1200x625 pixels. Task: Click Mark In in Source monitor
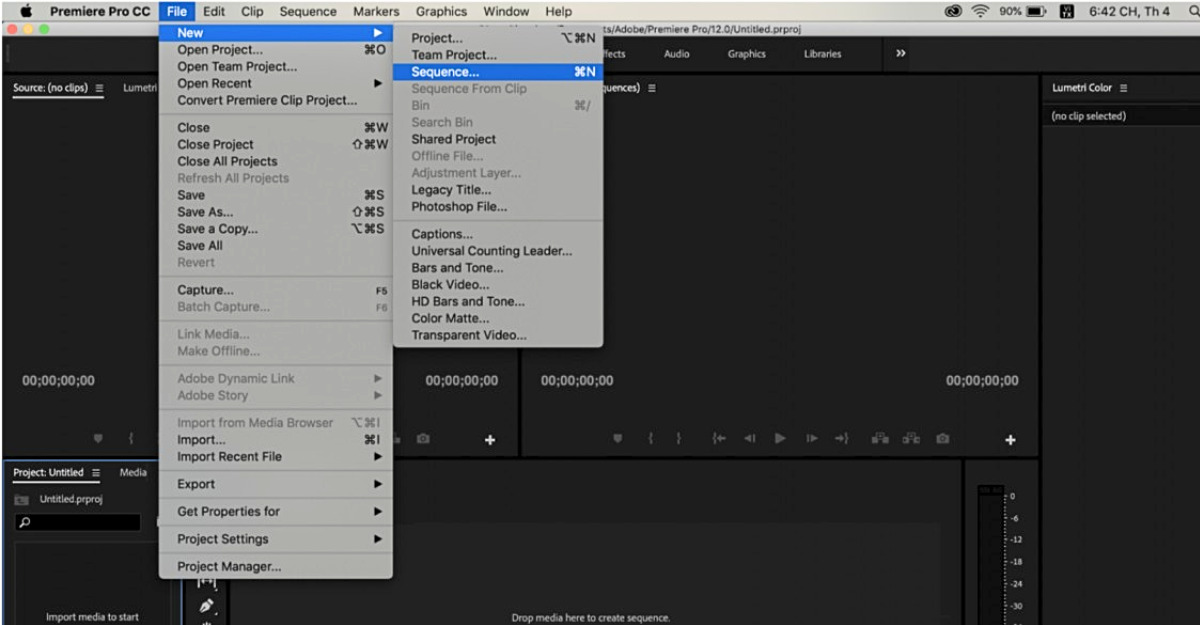131,439
